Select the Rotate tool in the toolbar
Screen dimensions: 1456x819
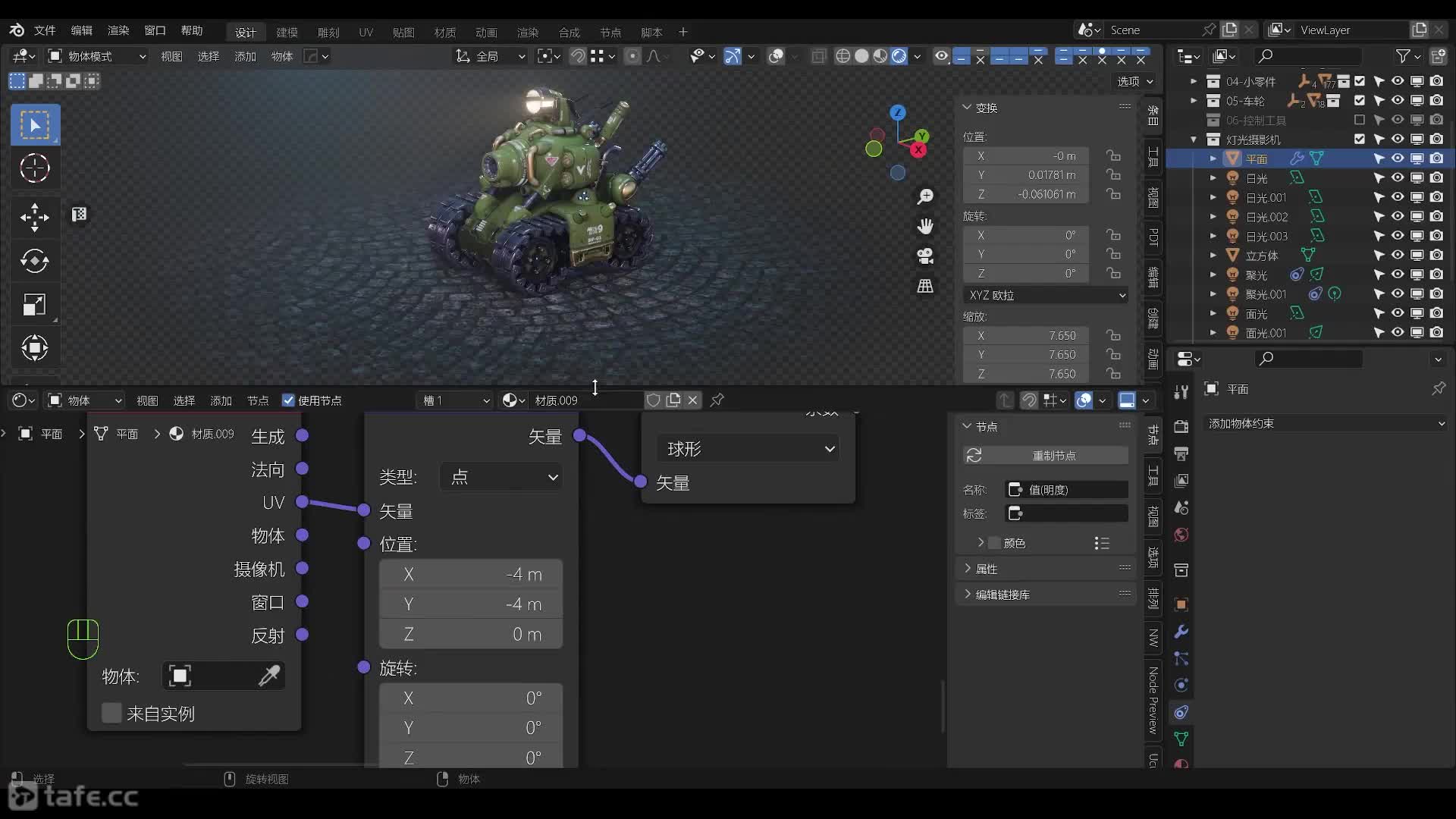[34, 262]
